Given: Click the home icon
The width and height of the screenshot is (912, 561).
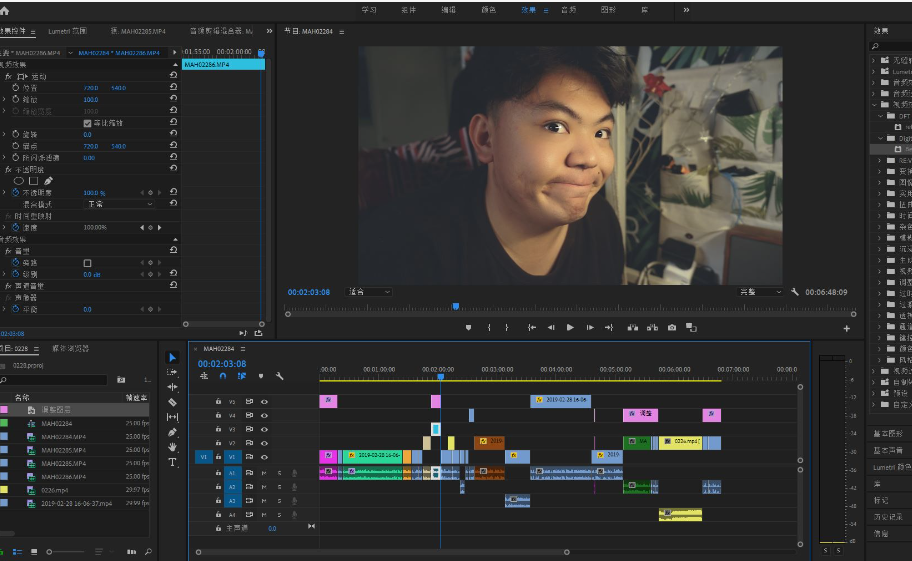Looking at the screenshot, I should (5, 10).
